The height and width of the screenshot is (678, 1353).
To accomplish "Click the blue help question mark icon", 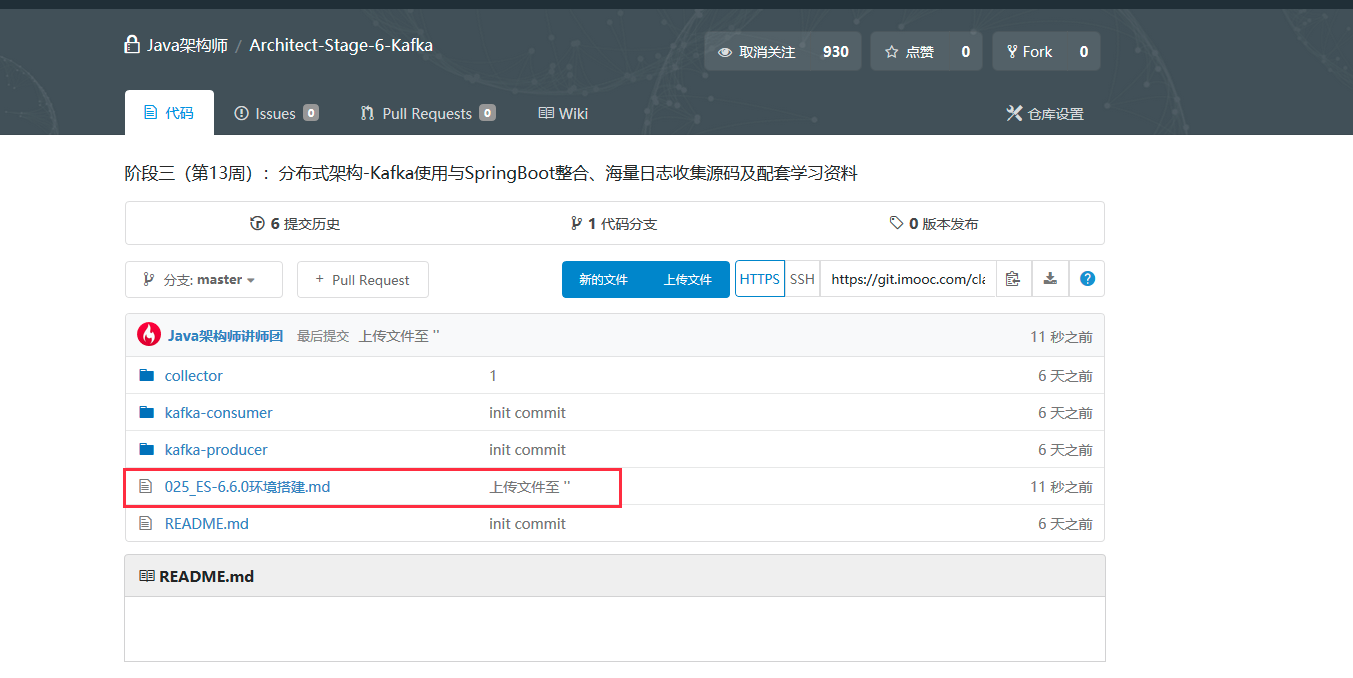I will click(1087, 279).
